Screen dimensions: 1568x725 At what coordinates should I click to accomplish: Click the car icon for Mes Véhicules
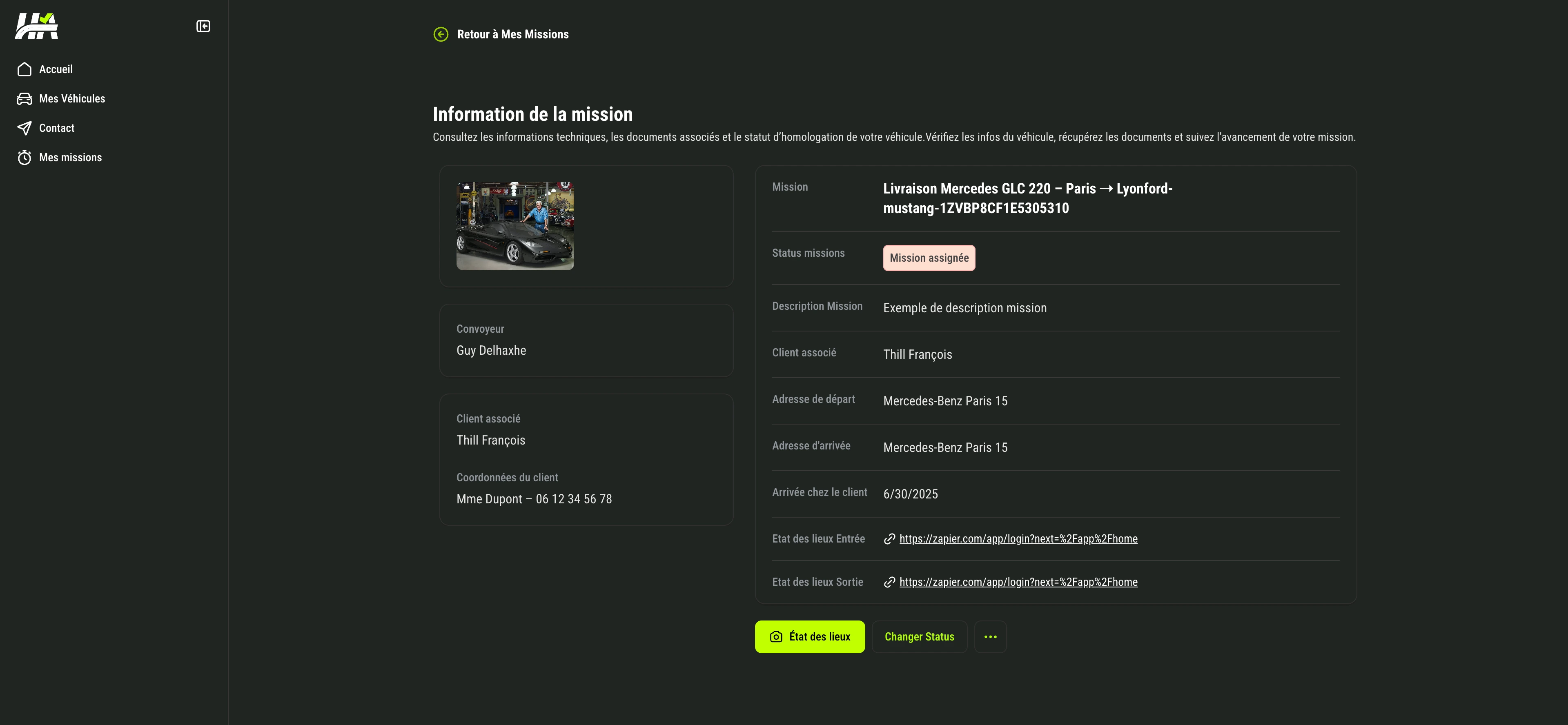click(x=24, y=99)
